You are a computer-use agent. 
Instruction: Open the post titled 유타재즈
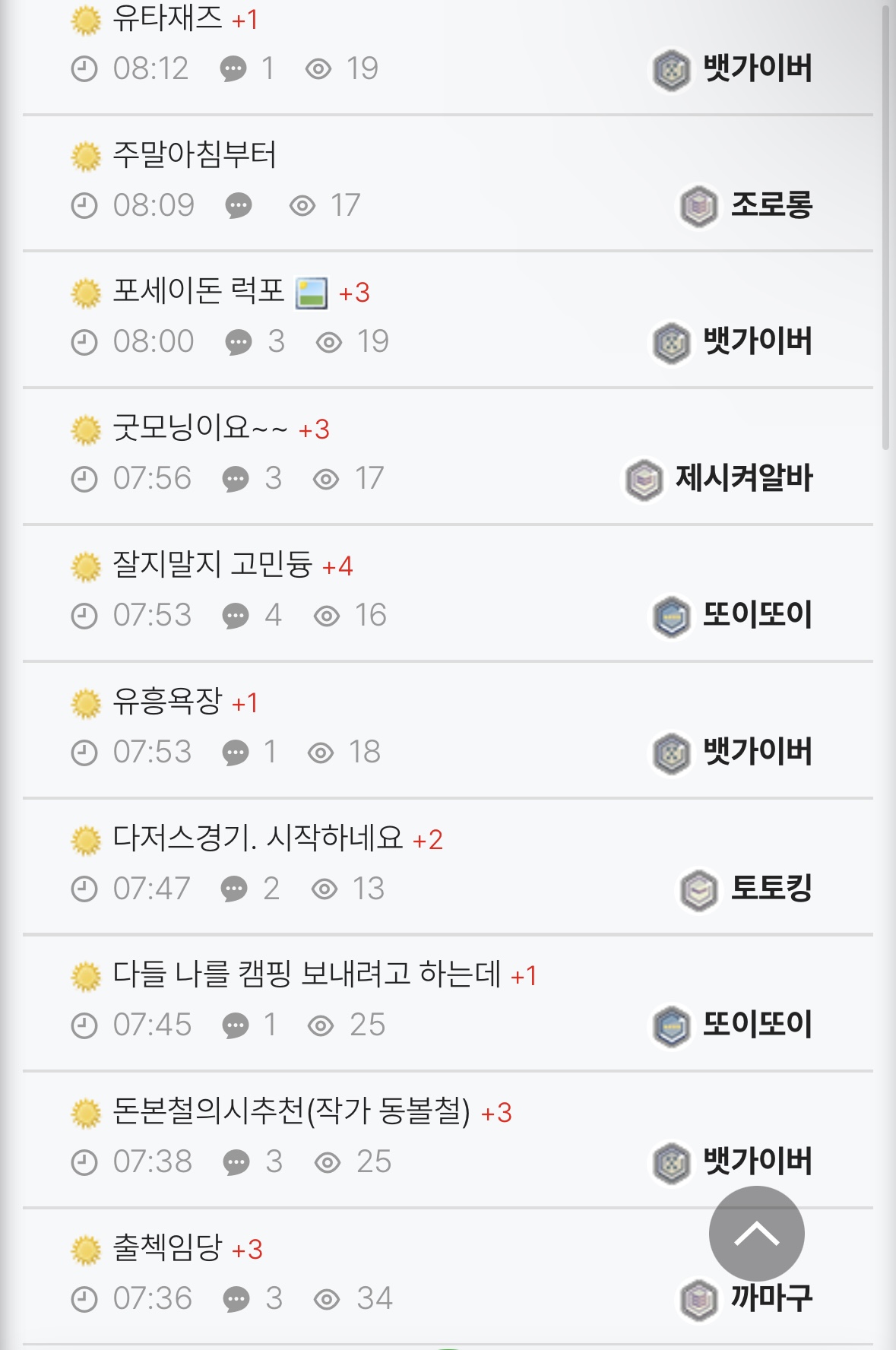tap(167, 18)
